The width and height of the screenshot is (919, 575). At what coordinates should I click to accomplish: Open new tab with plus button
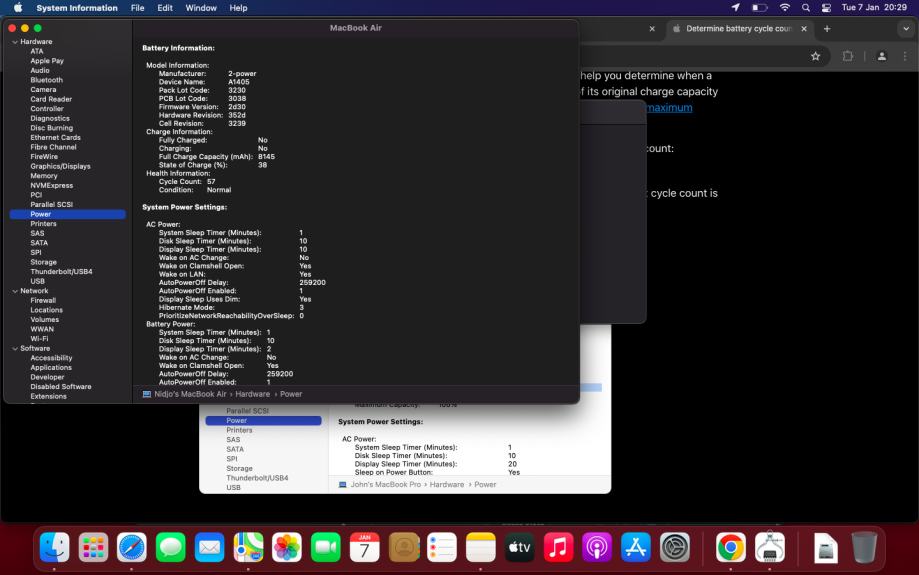click(827, 29)
